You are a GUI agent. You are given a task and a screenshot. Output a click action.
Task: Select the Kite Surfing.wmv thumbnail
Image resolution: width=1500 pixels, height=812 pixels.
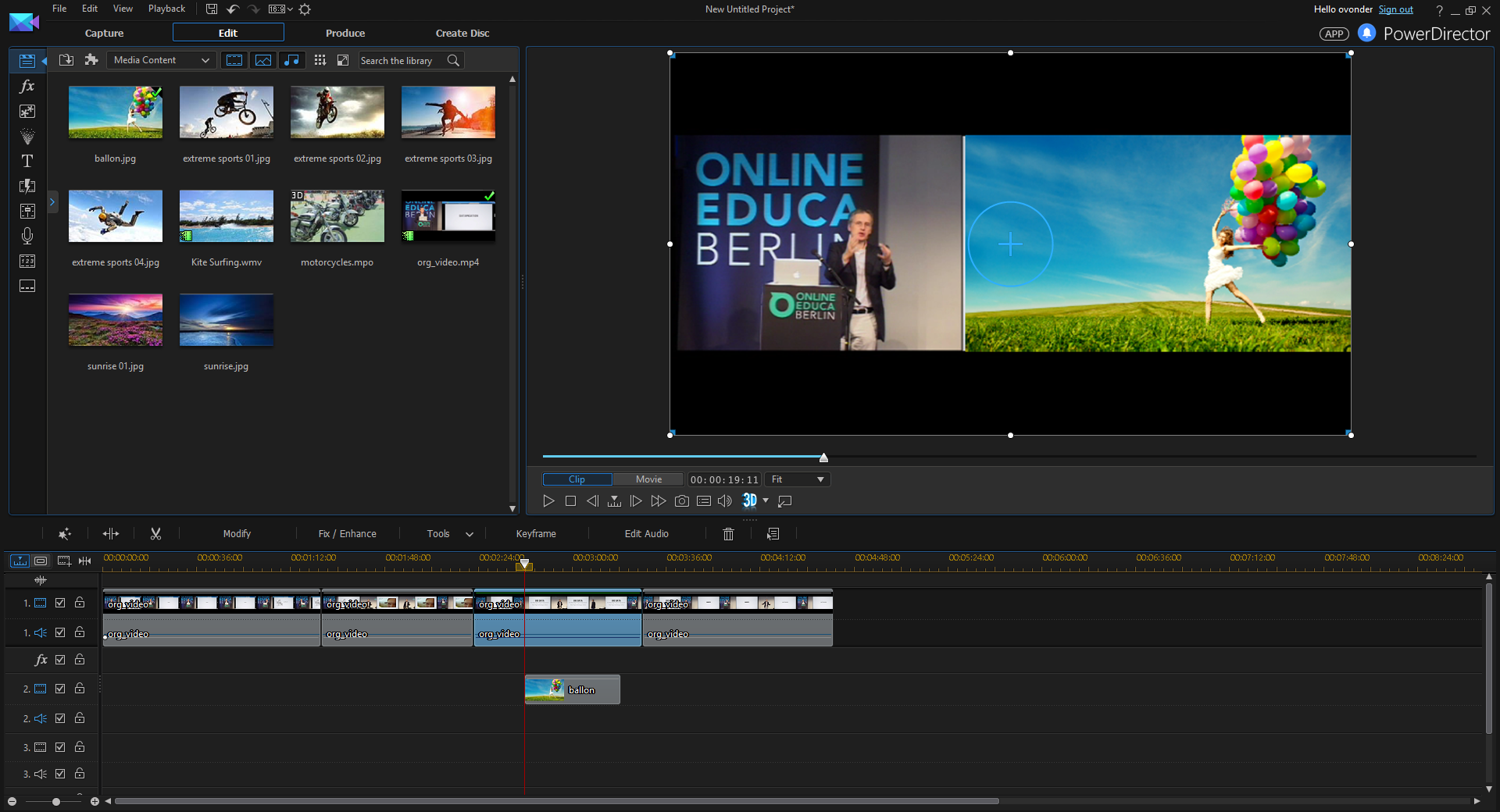(227, 216)
